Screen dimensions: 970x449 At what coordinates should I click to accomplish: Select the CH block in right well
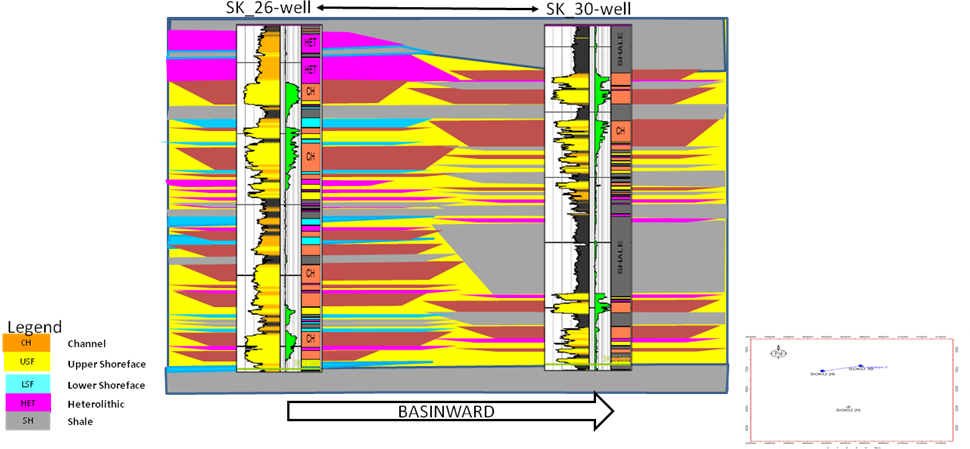coord(621,131)
